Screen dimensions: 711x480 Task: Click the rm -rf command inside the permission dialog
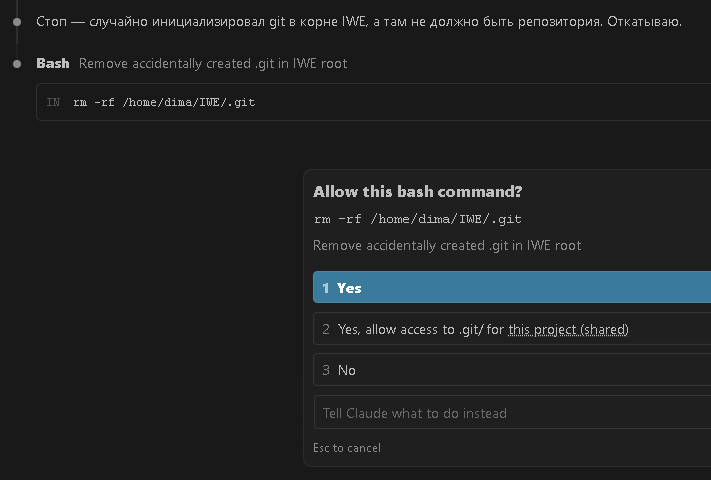click(x=418, y=219)
